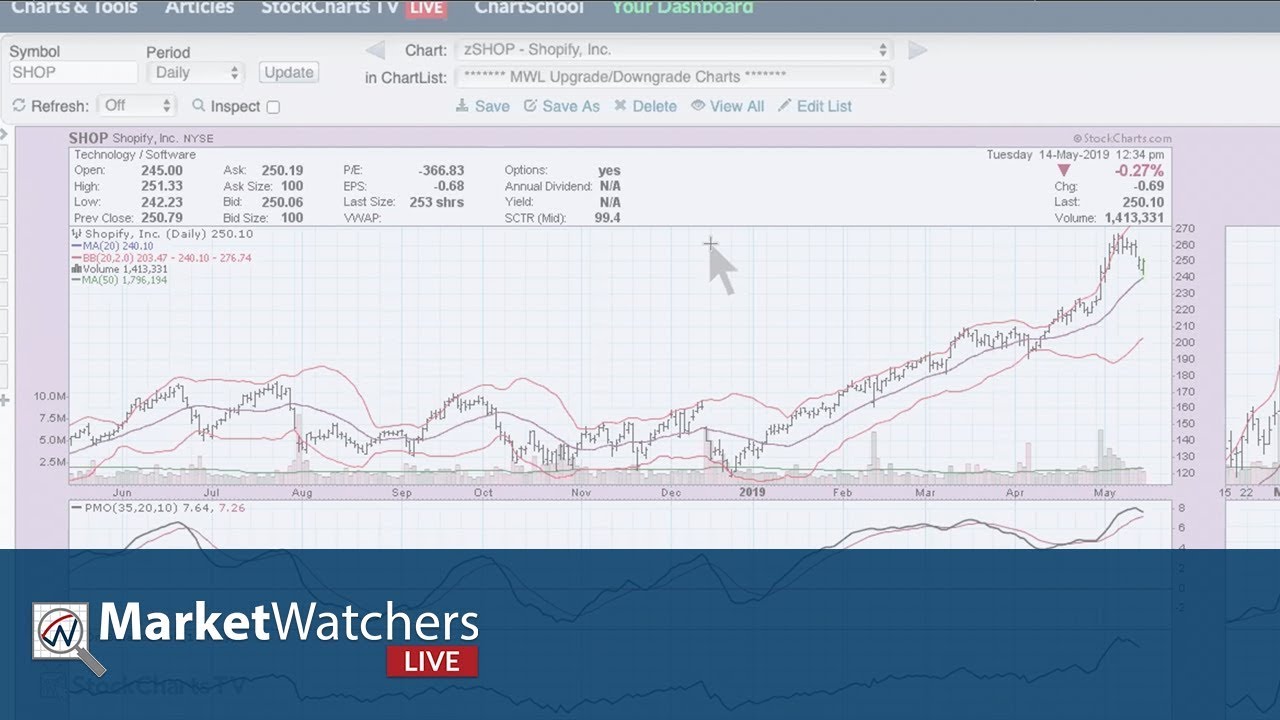
Task: Click the P/E value -366.83
Action: (441, 171)
